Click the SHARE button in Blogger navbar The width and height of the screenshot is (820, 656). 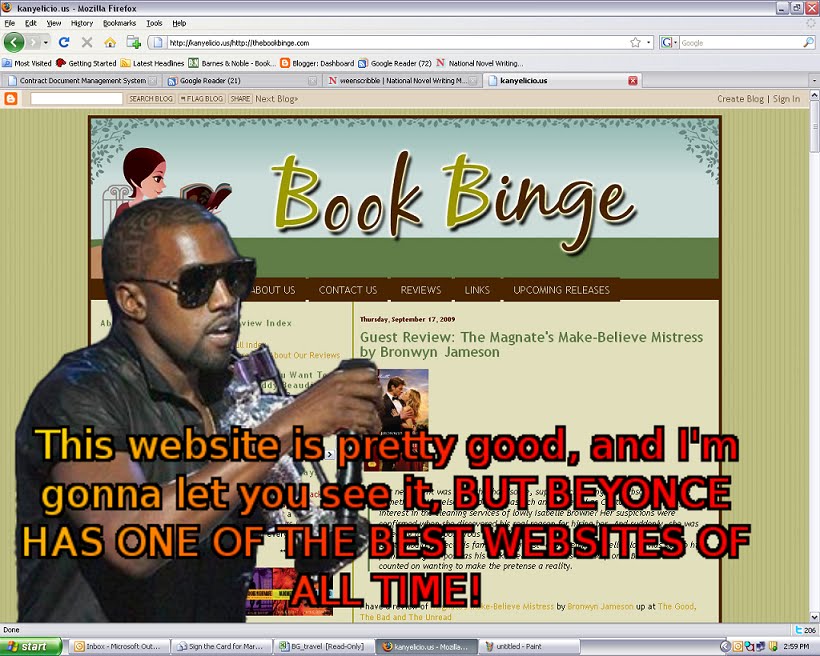pyautogui.click(x=240, y=98)
